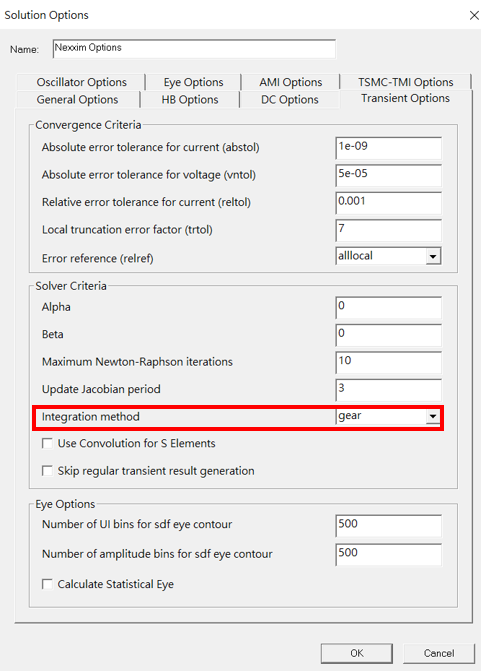Expand the Error reference (relref) dropdown
Image resolution: width=481 pixels, height=671 pixels.
433,256
